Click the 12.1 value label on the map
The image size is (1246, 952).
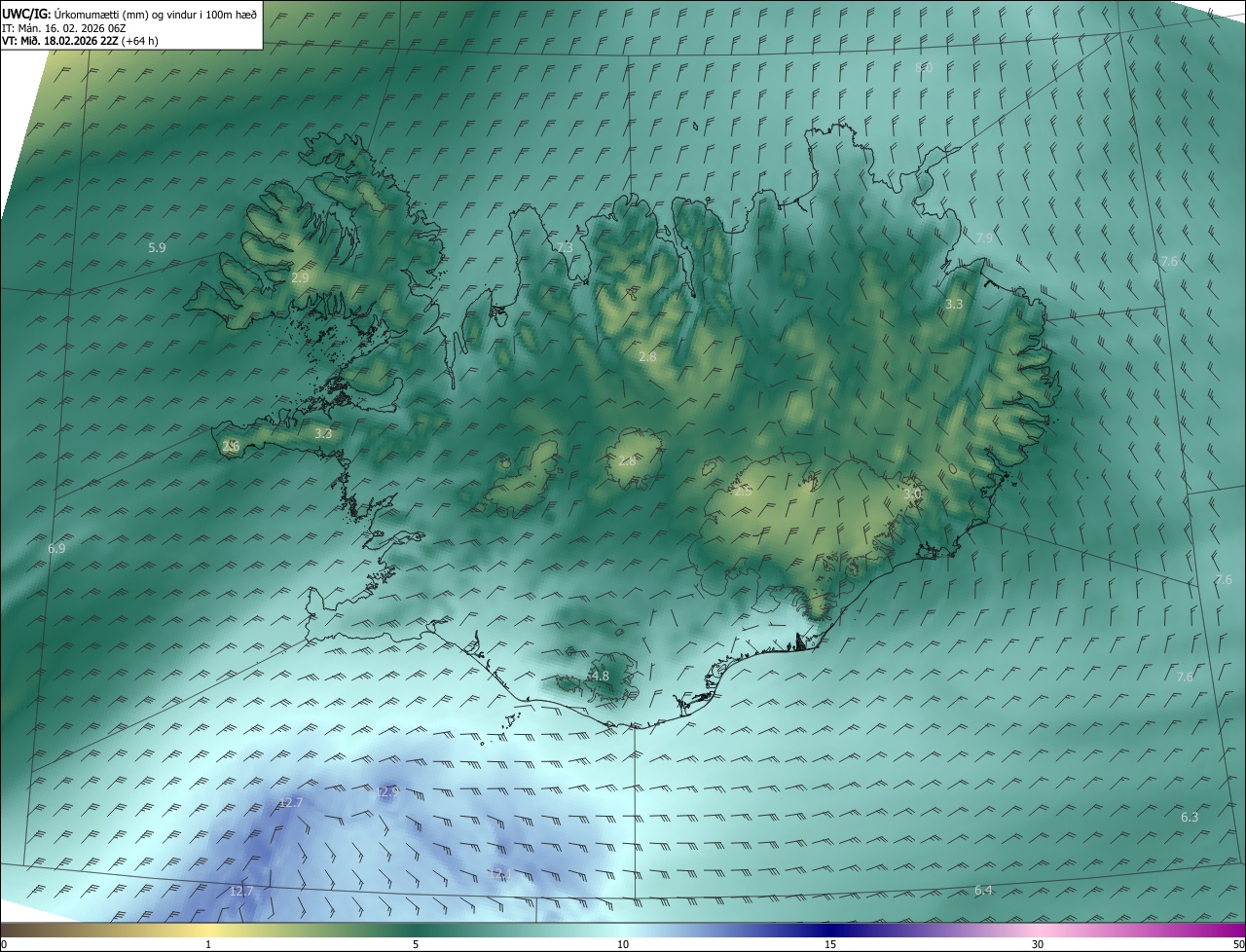498,874
